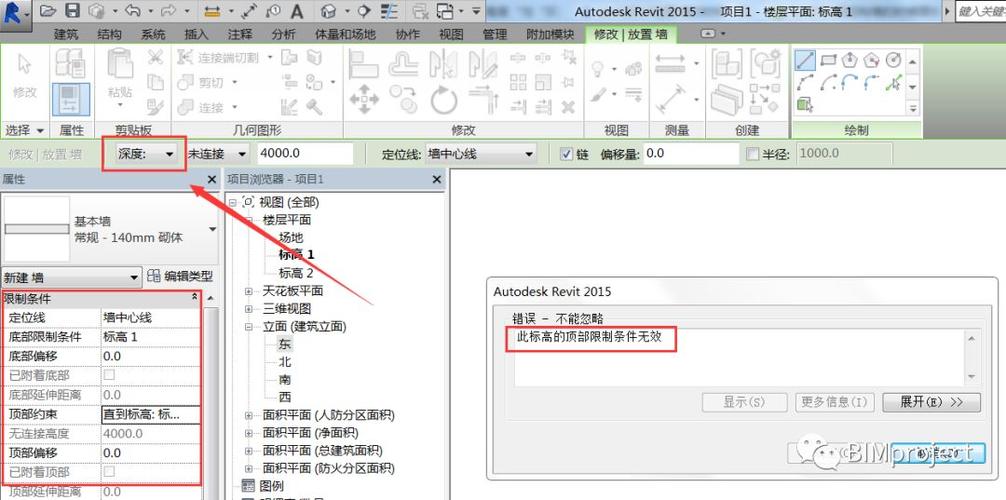
Task: Switch to the 附加模块 ribbon tab
Action: [x=548, y=35]
